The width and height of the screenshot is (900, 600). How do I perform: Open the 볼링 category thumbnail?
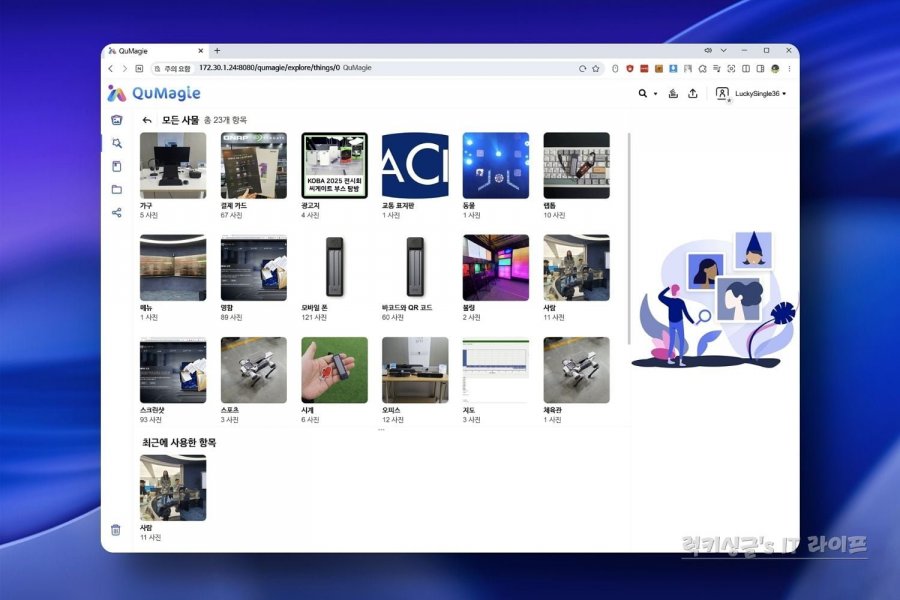(x=496, y=268)
